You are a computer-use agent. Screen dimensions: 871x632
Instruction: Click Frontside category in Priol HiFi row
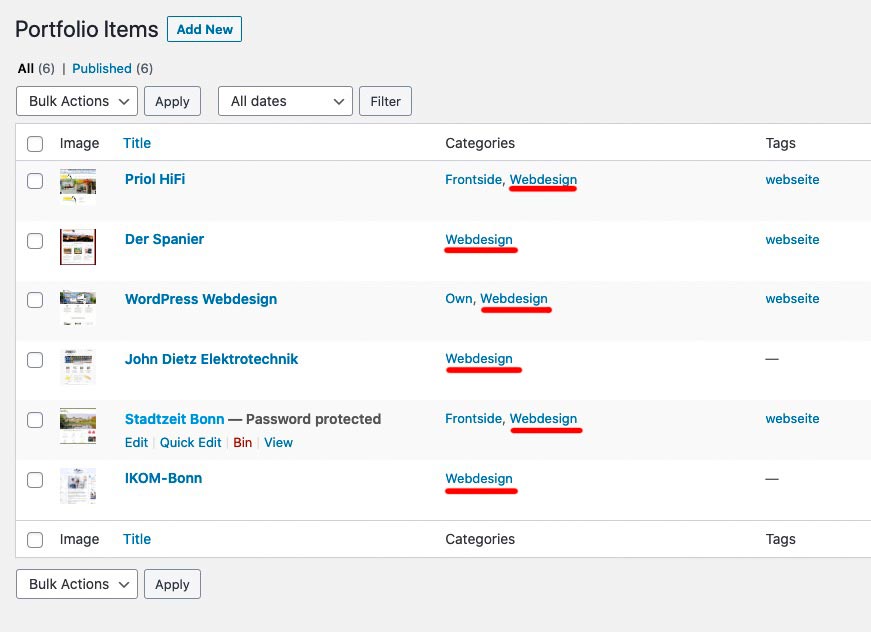pos(473,179)
